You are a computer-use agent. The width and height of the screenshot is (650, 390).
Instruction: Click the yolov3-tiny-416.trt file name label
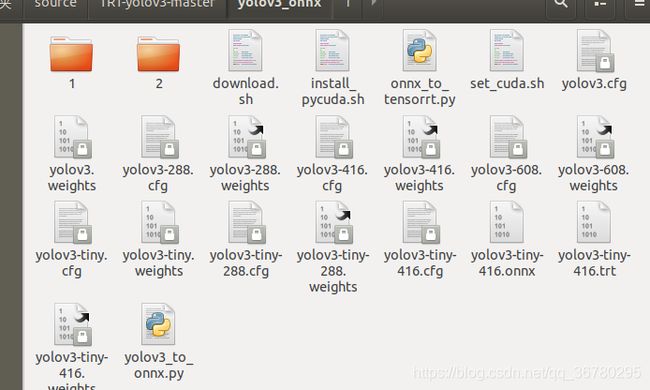point(594,263)
